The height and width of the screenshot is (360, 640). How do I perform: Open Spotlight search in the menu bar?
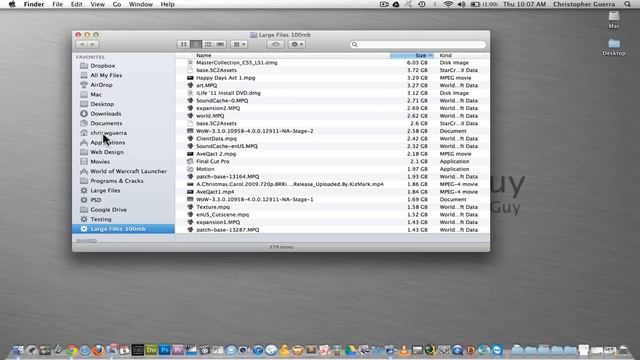point(627,4)
